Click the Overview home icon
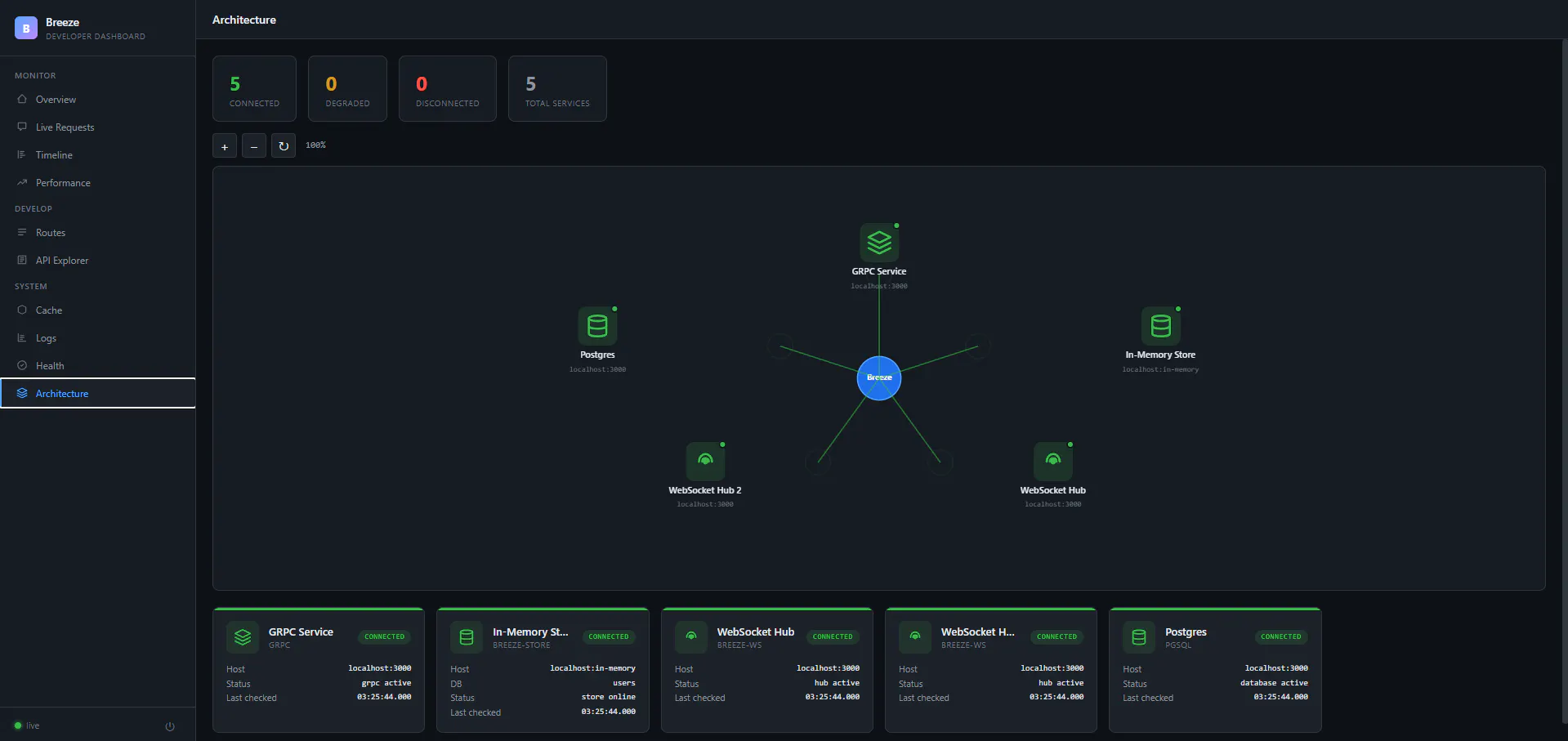This screenshot has width=1568, height=741. tap(22, 99)
